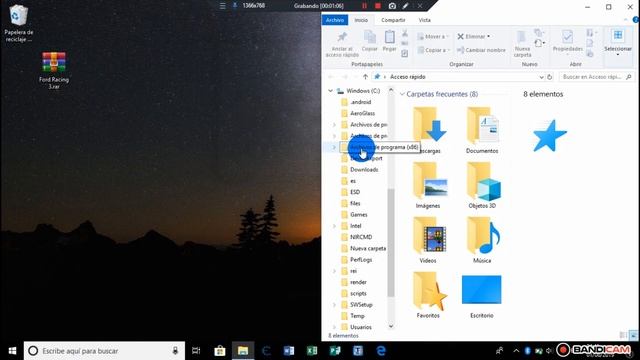Open the Copiar a dropdown
This screenshot has height=360, width=640.
tap(433, 50)
